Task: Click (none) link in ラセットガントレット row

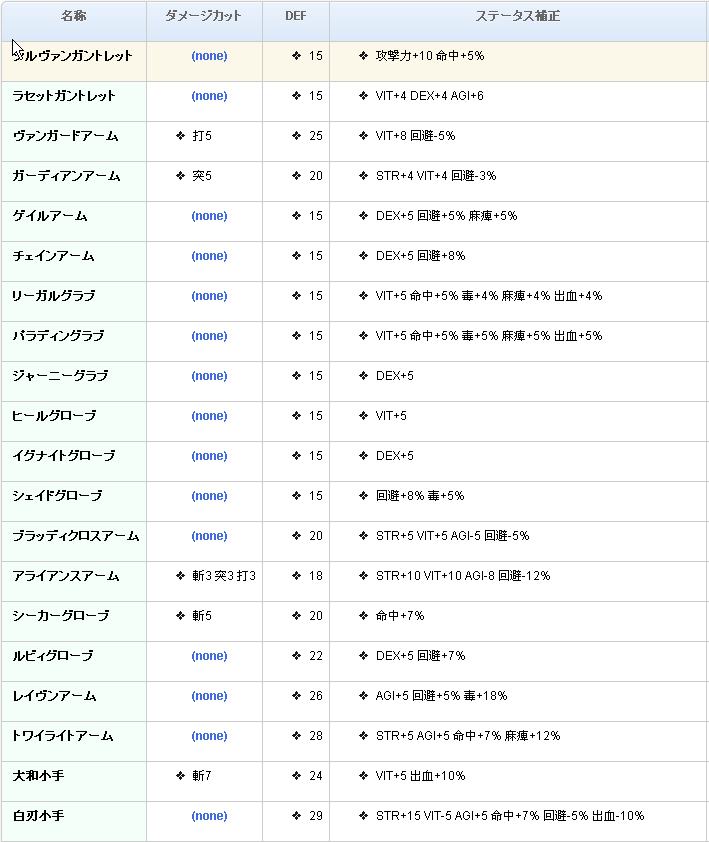Action: click(209, 96)
